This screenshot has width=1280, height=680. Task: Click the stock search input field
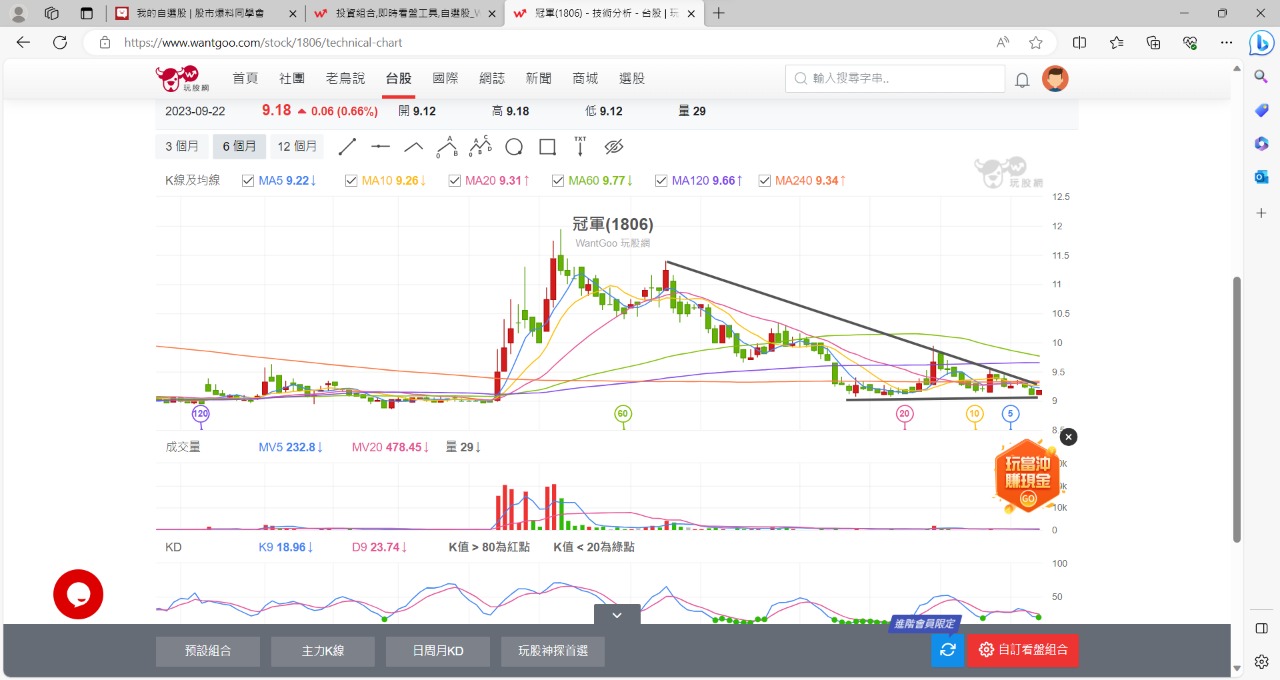[x=895, y=78]
